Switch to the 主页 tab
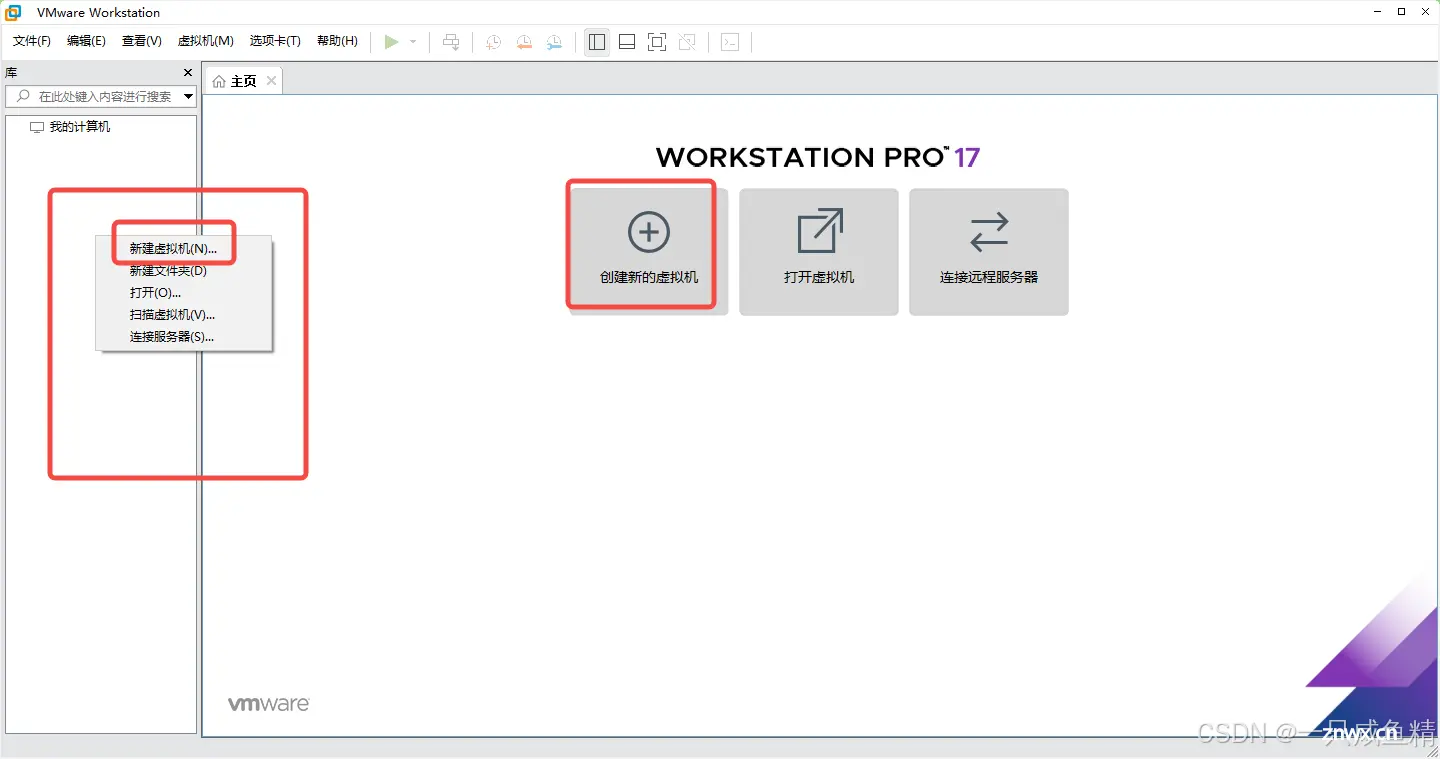 [243, 81]
